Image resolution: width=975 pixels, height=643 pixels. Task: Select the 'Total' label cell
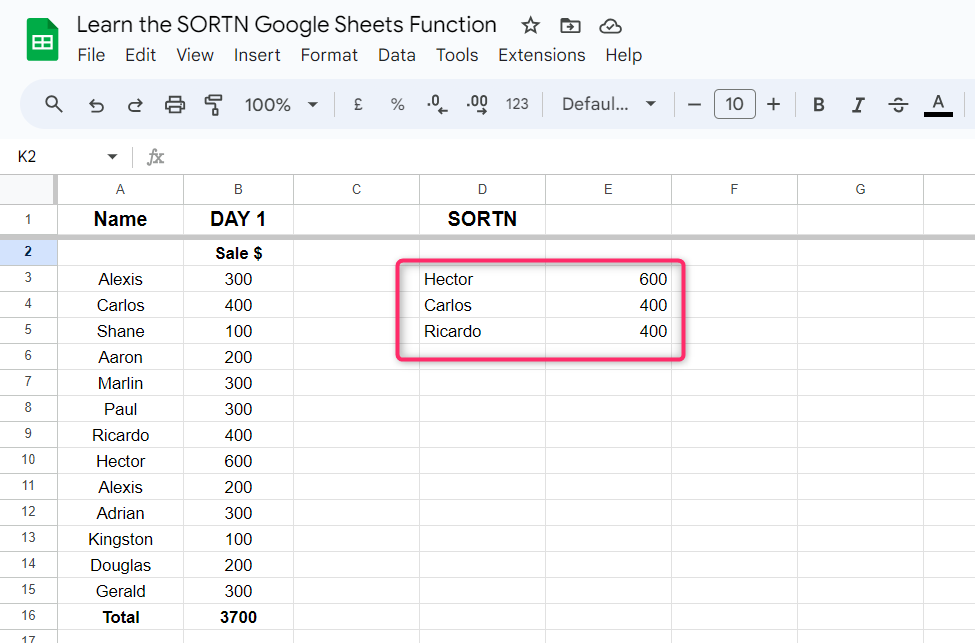point(121,617)
